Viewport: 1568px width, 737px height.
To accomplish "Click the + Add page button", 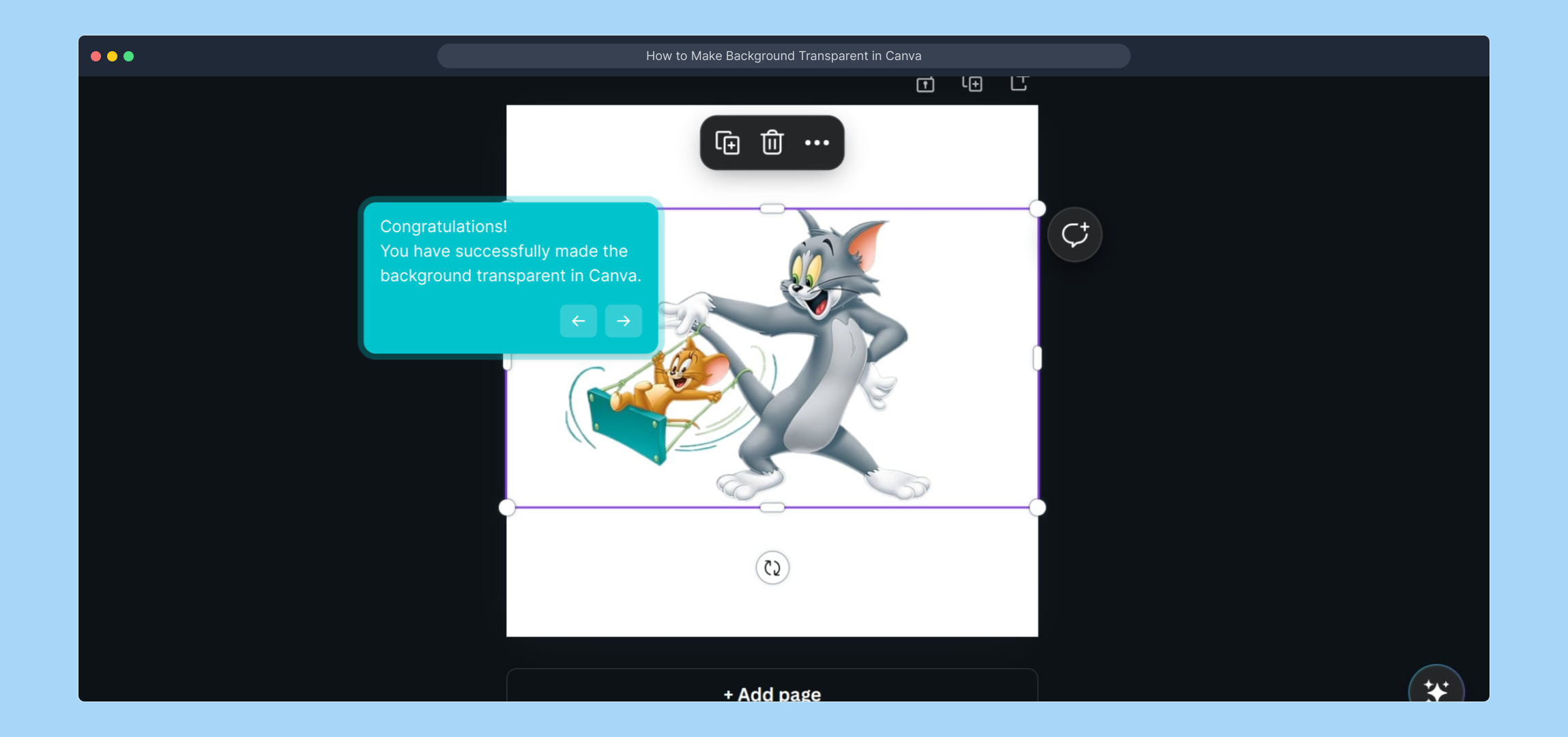I will pos(772,689).
